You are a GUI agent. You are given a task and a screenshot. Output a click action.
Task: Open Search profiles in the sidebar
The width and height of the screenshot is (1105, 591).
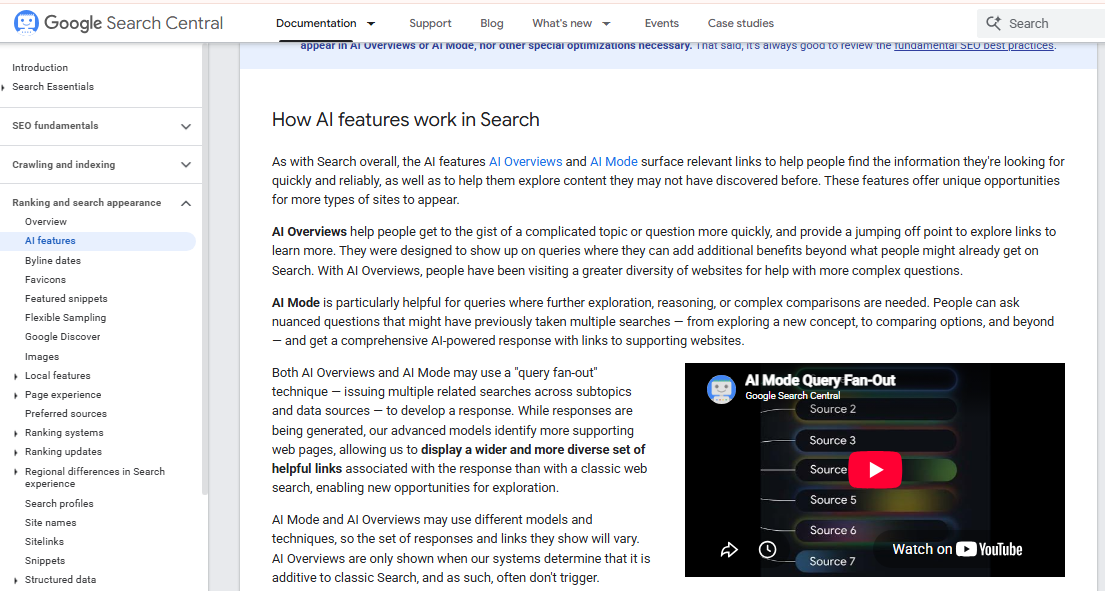(59, 504)
